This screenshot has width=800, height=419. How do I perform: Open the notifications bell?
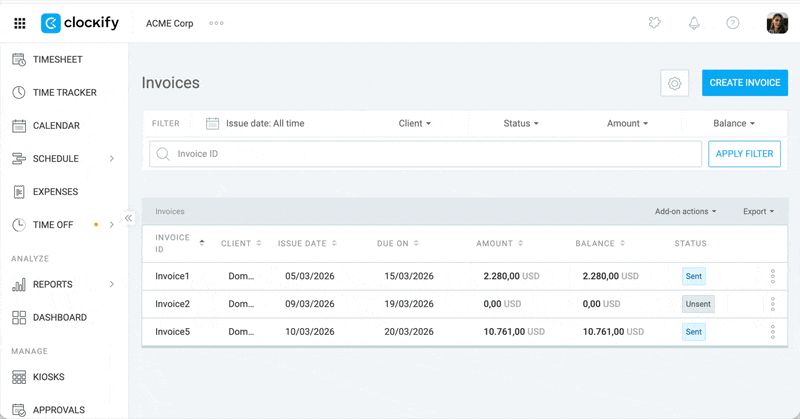pyautogui.click(x=694, y=23)
